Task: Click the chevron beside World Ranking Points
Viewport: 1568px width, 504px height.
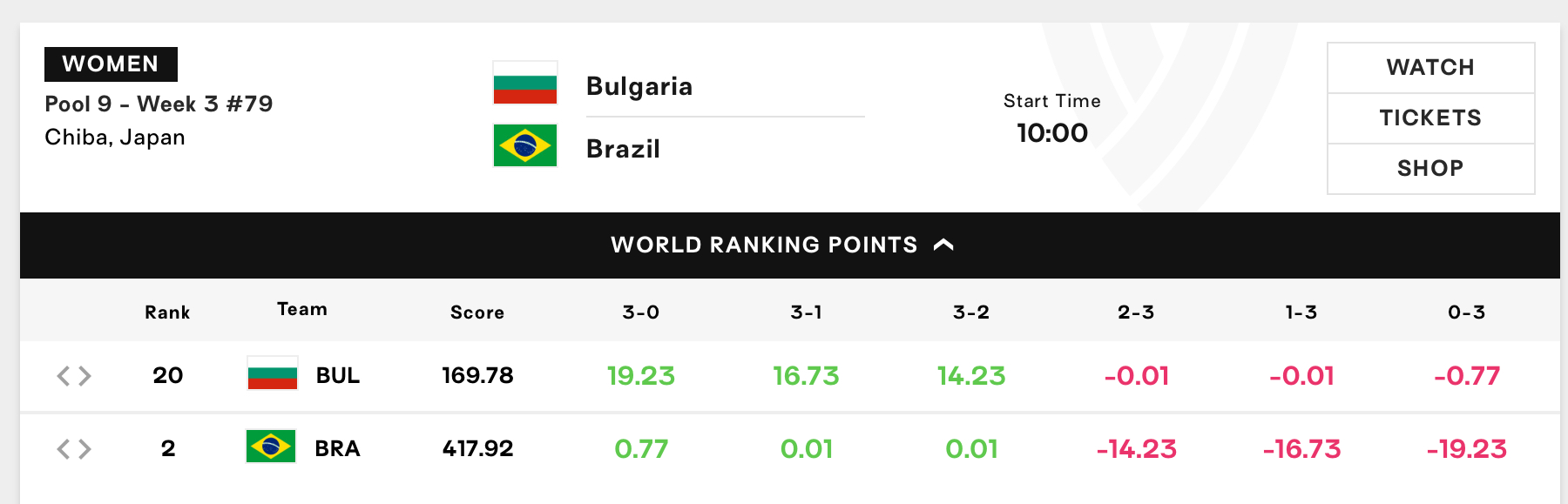Action: [x=943, y=245]
